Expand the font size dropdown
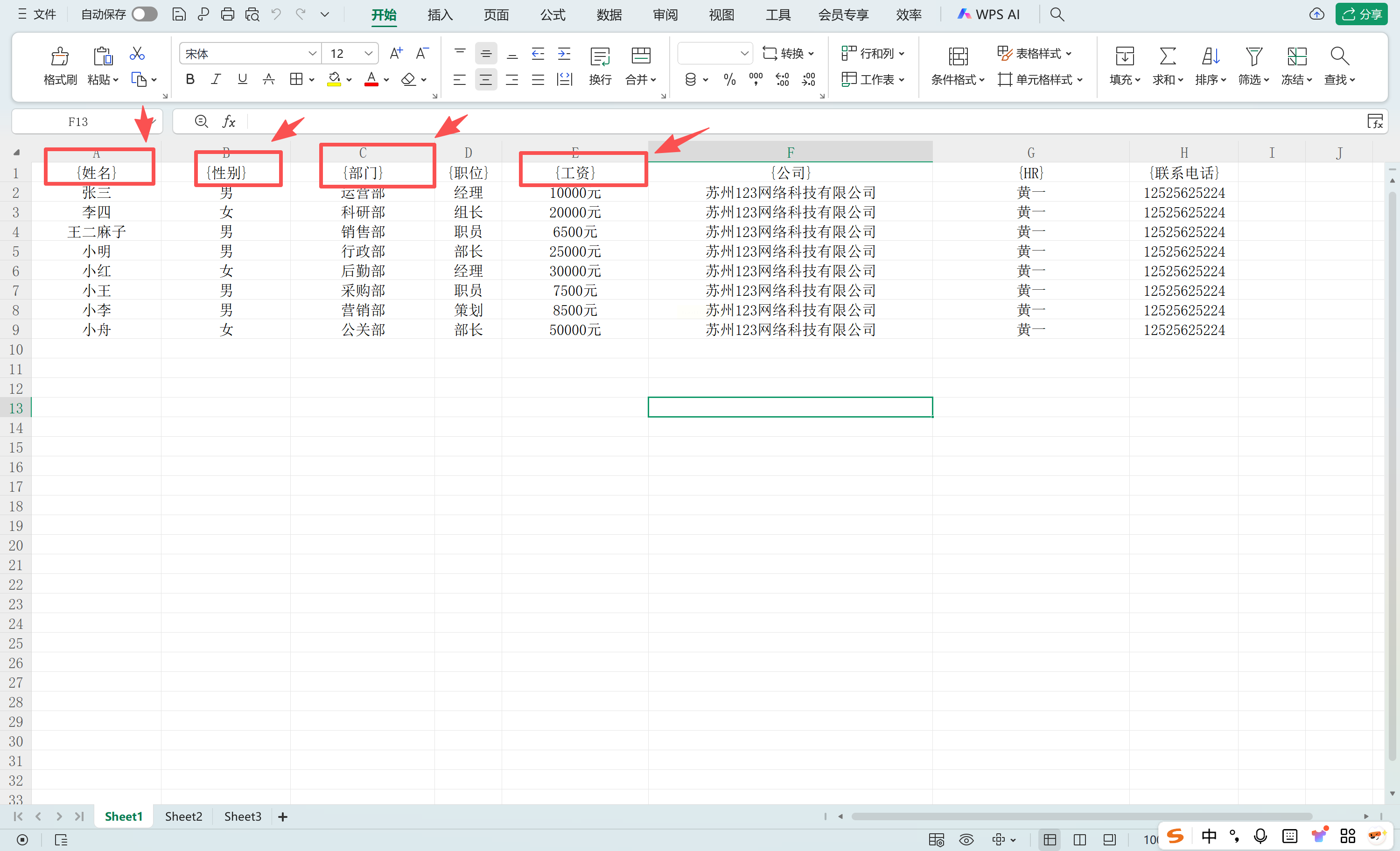This screenshot has width=1400, height=851. click(x=368, y=53)
